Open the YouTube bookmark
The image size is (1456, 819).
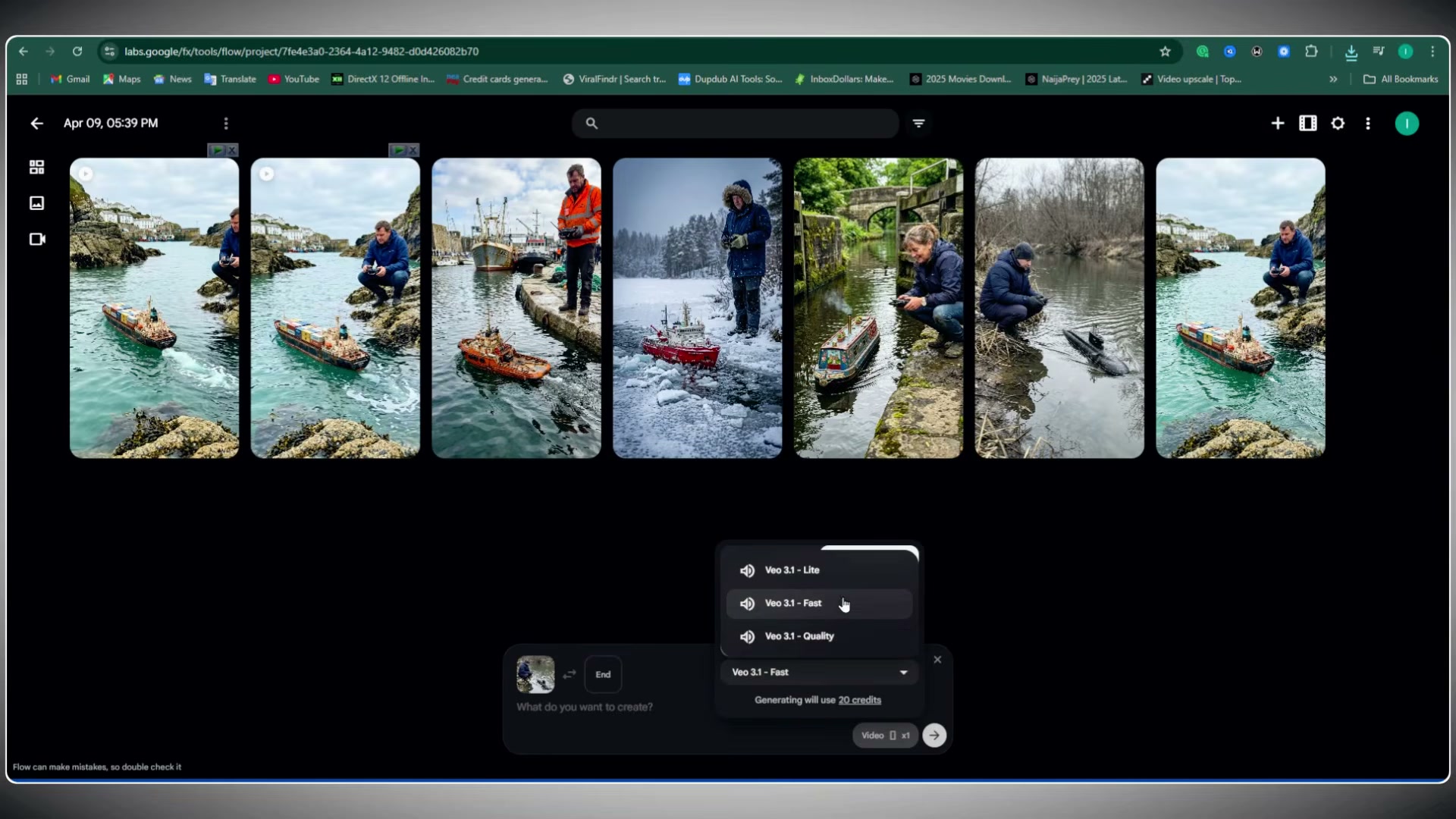(293, 79)
